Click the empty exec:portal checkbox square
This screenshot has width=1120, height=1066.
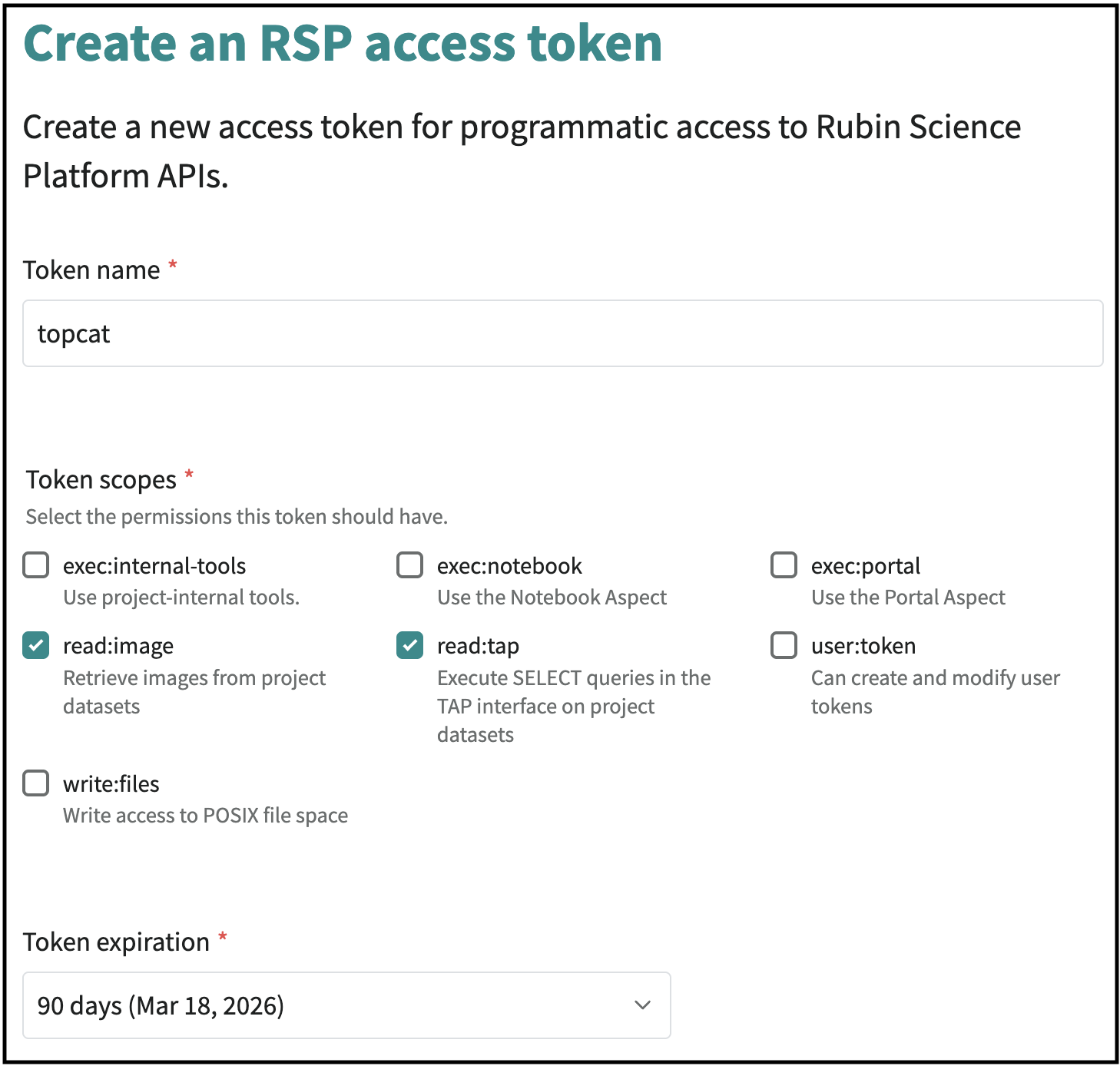784,565
